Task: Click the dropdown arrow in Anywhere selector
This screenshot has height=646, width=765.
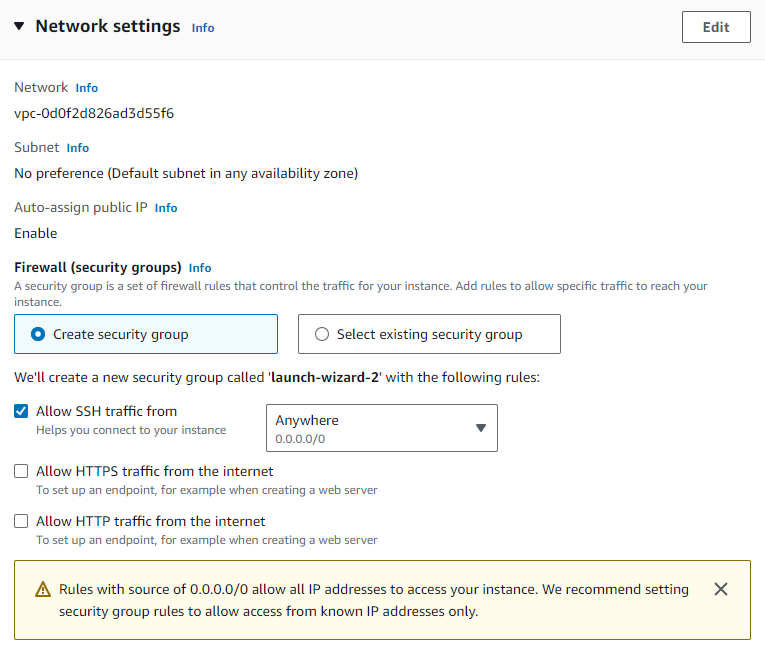Action: tap(481, 428)
